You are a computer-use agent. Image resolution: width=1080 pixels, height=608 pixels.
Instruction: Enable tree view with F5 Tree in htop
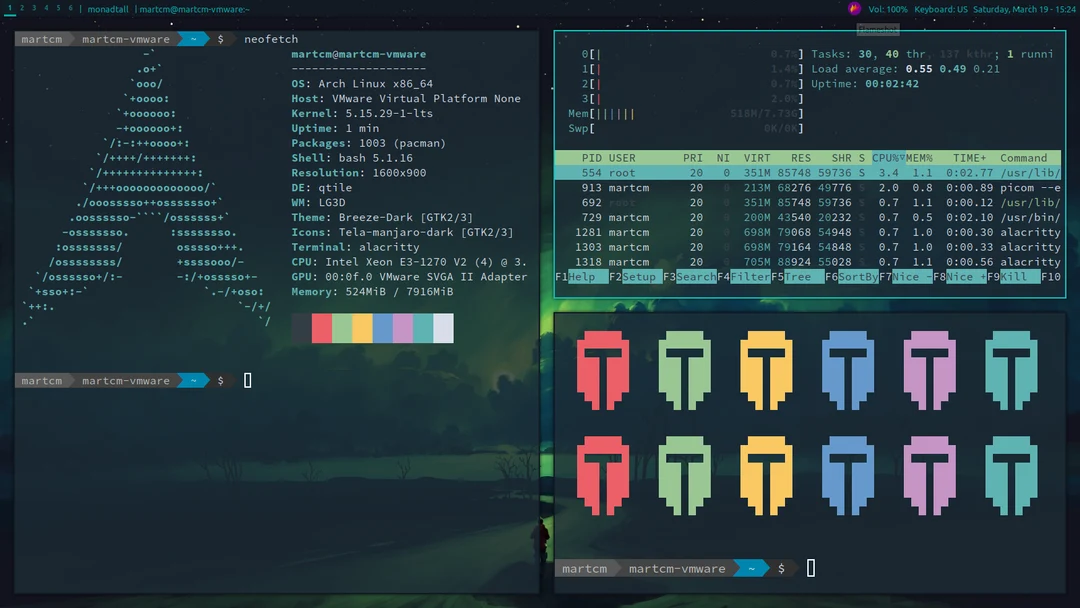[796, 277]
